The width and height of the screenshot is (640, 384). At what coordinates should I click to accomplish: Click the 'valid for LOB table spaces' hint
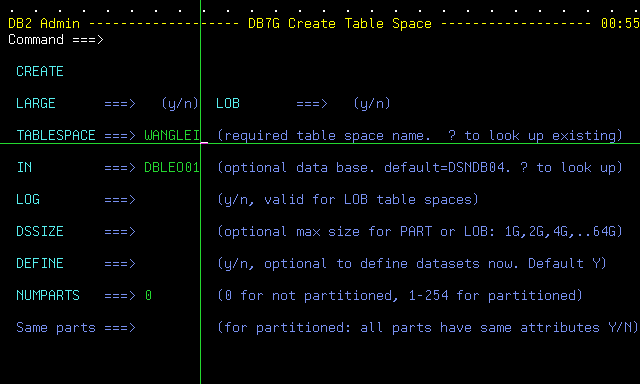tap(348, 200)
